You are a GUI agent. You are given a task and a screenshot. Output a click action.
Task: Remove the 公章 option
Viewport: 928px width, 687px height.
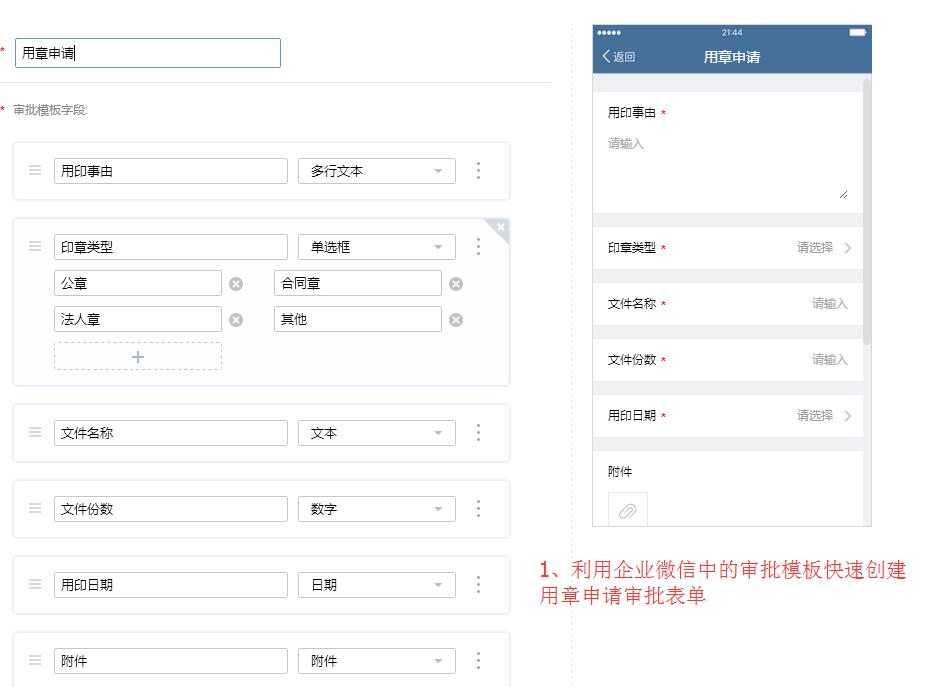point(236,284)
